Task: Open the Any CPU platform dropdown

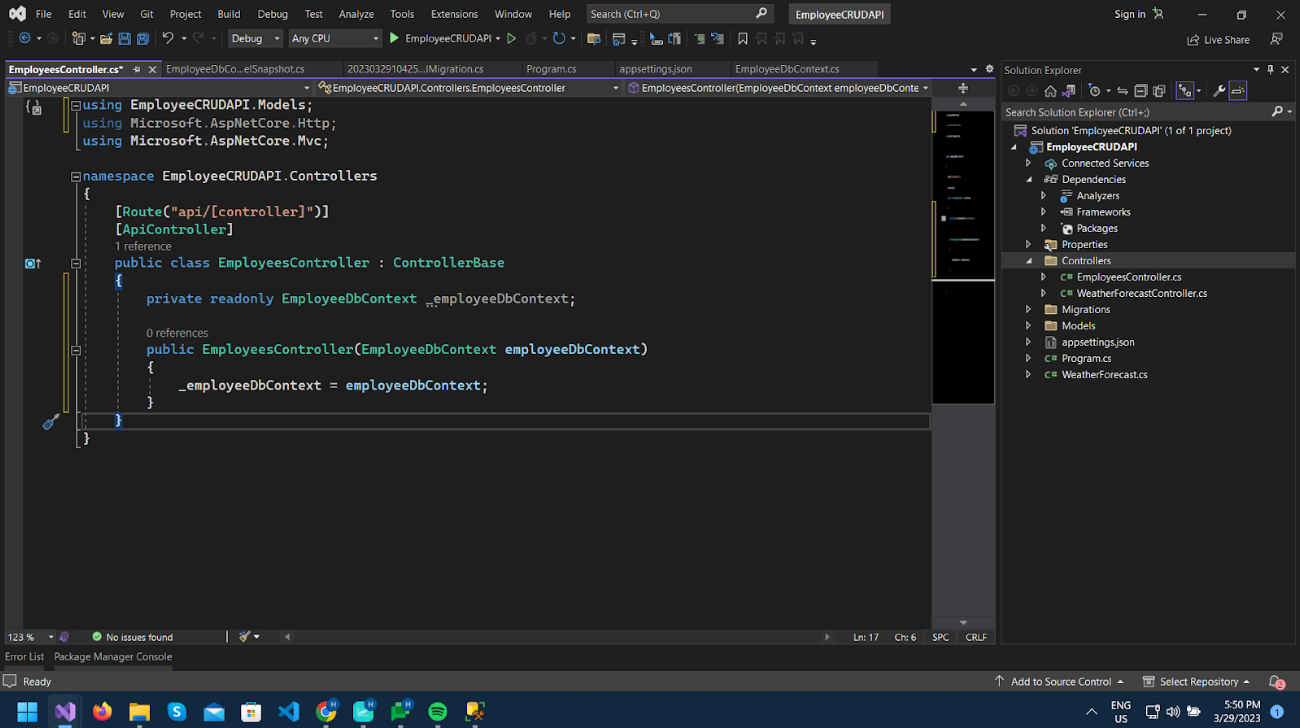Action: pos(335,39)
